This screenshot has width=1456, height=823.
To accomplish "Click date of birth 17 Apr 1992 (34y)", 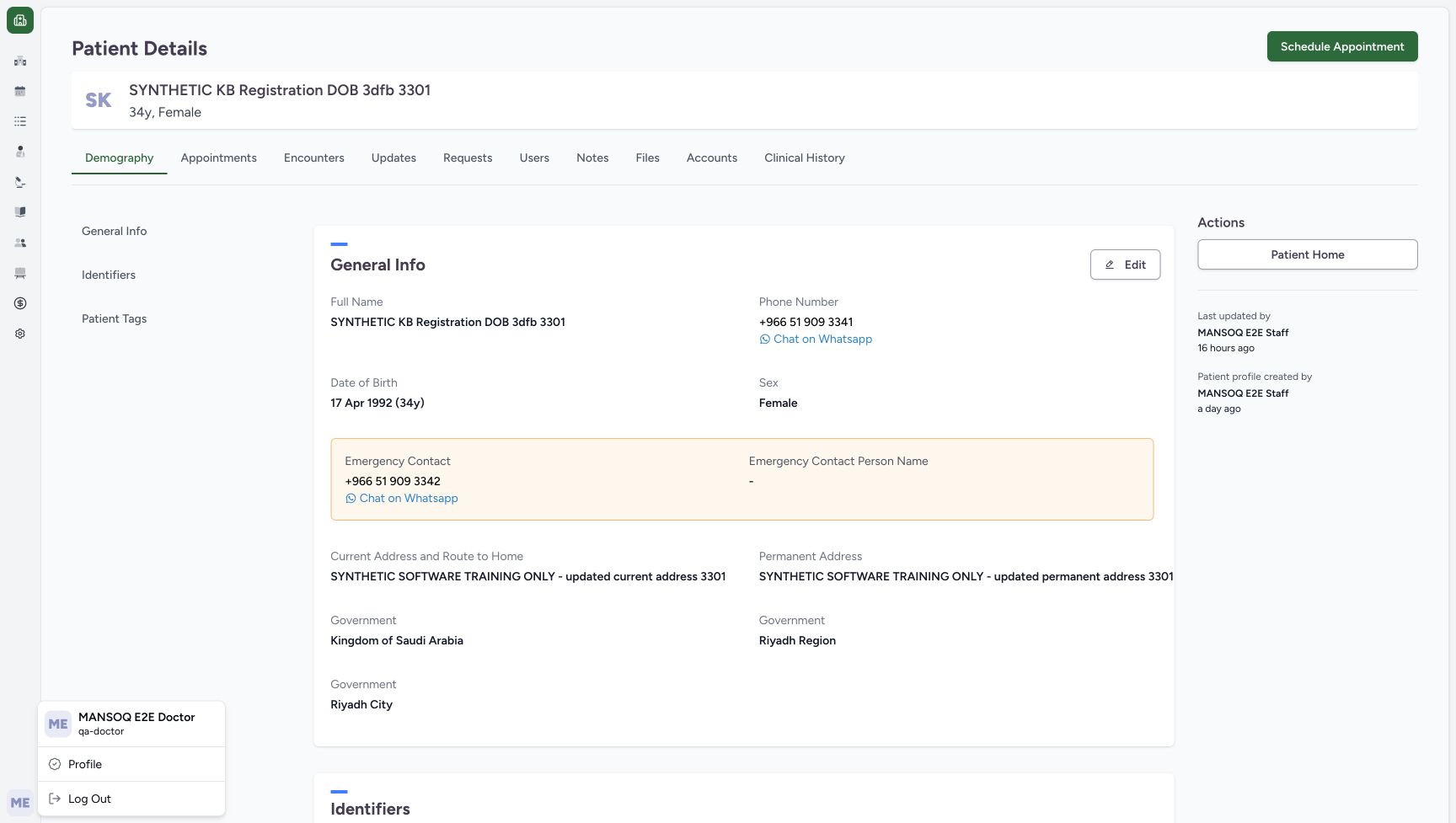I will pyautogui.click(x=377, y=403).
